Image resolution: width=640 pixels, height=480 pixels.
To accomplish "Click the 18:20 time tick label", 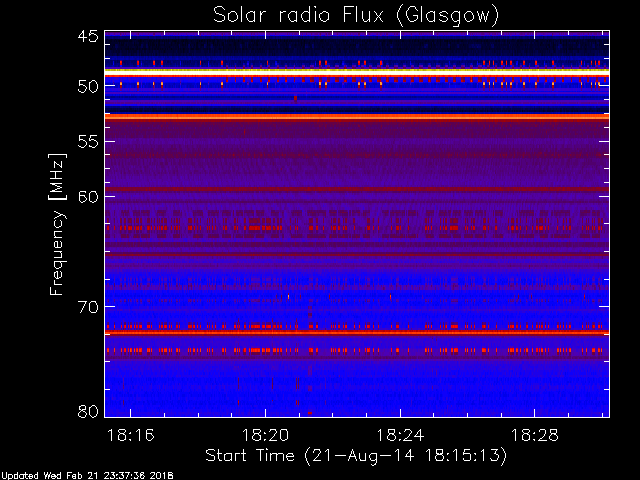I will pyautogui.click(x=265, y=435).
